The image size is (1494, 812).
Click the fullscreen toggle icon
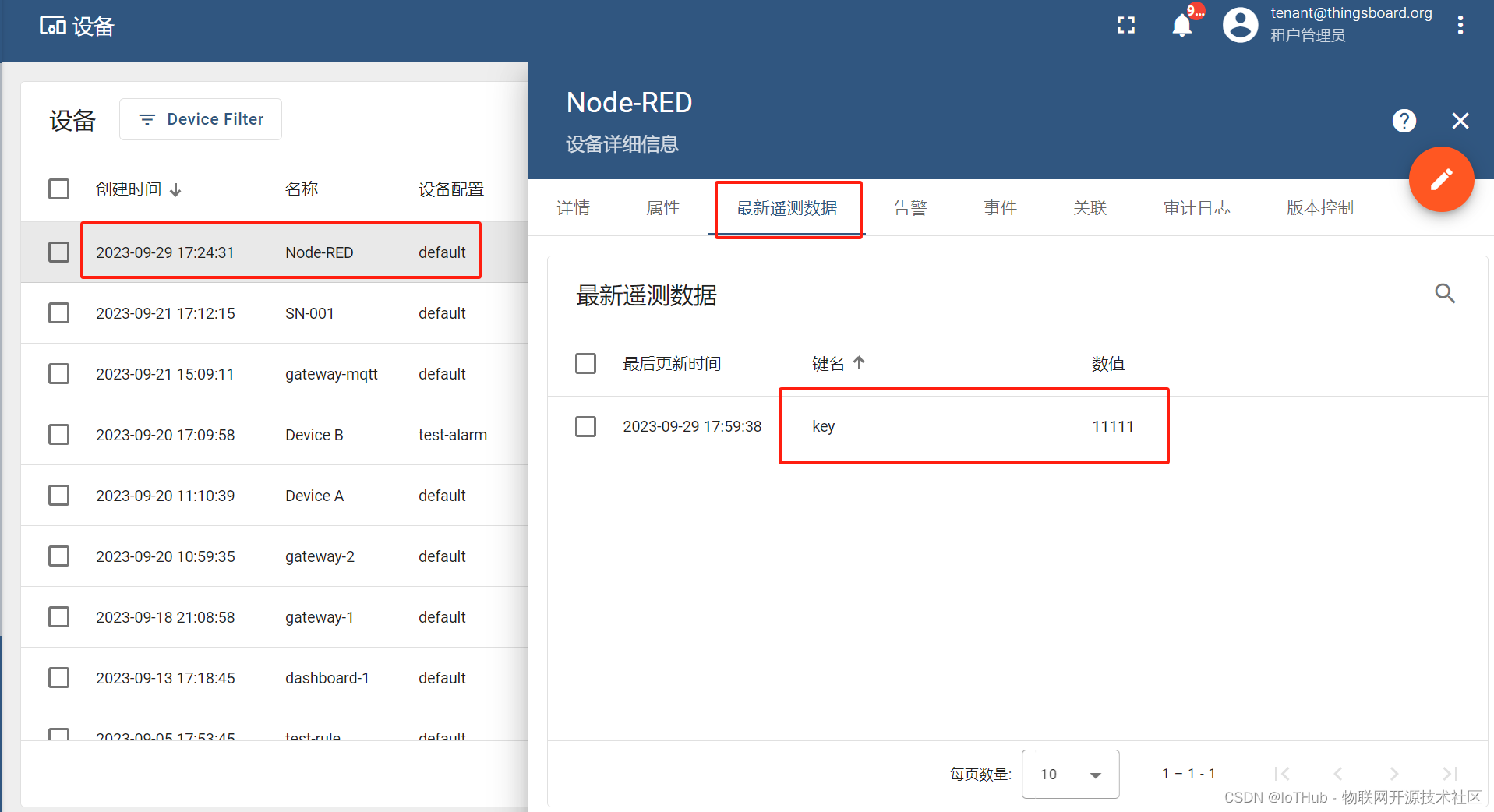1125,24
